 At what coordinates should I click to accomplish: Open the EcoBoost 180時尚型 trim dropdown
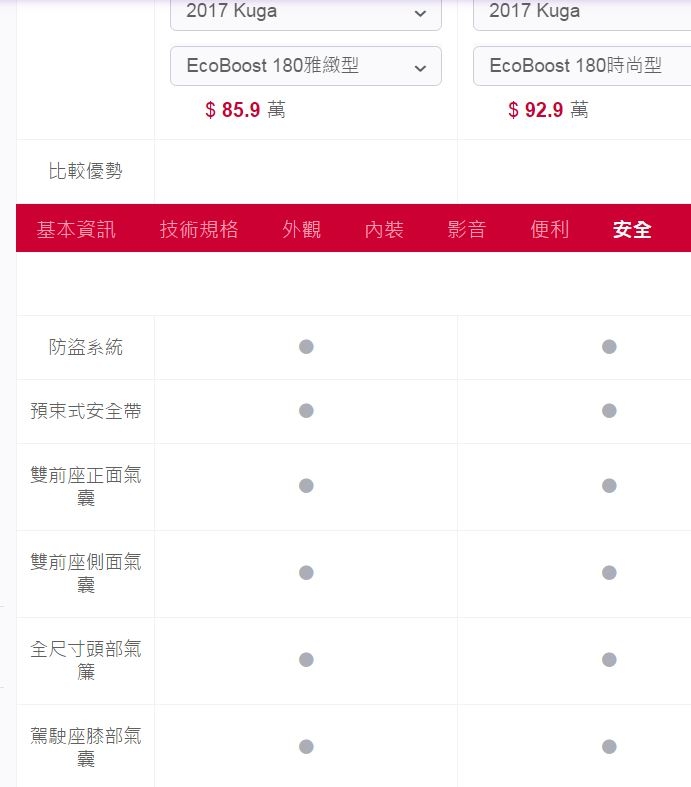[582, 66]
